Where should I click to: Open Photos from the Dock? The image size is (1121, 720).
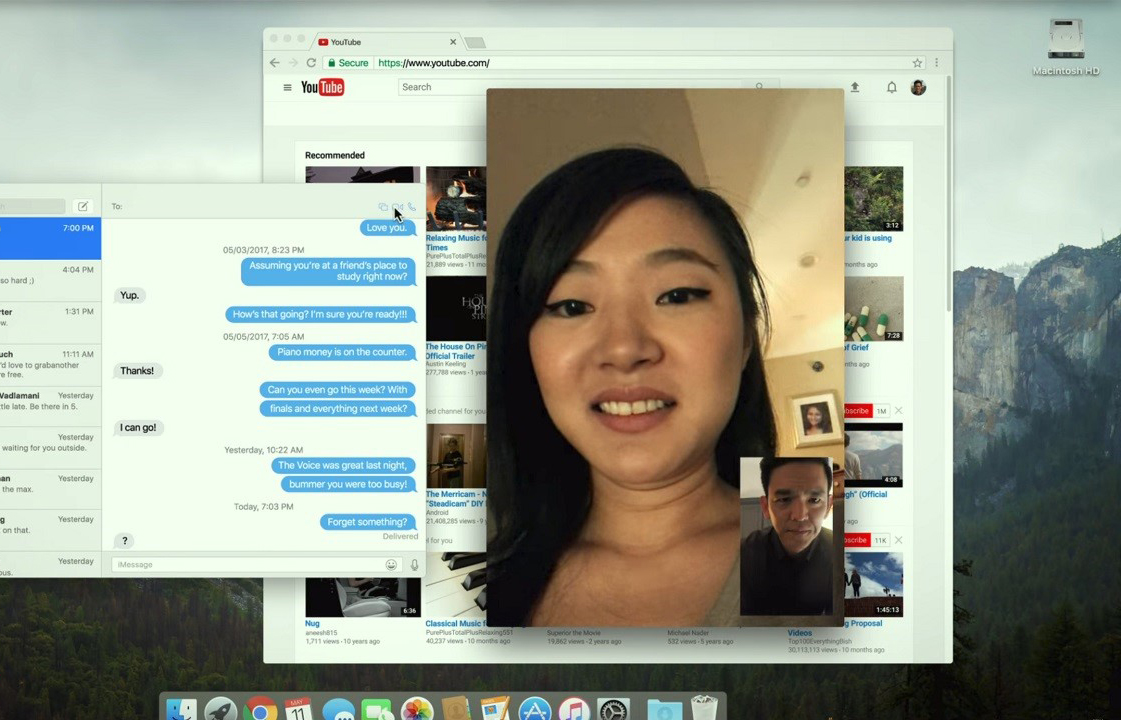coord(417,710)
